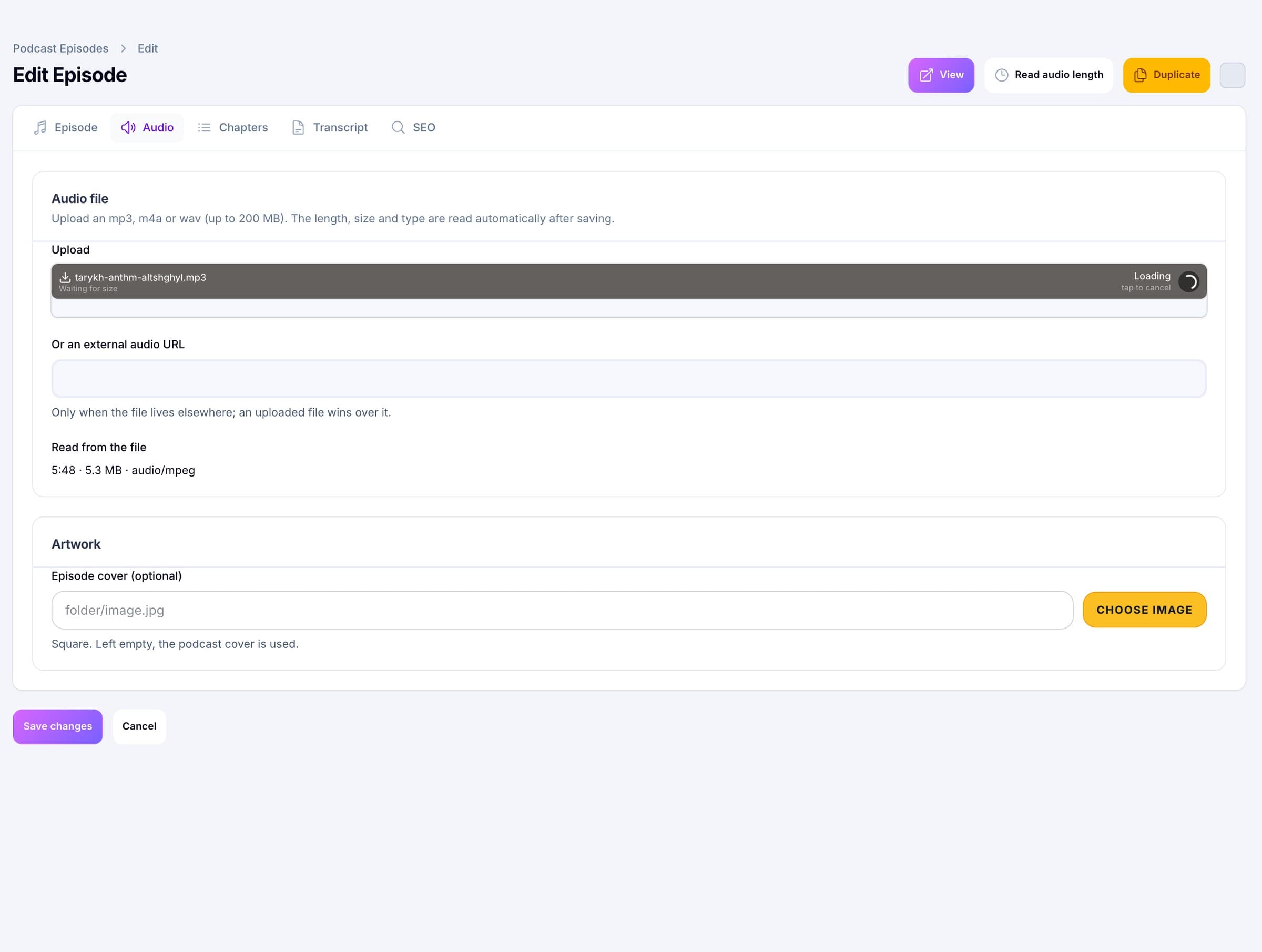Select the Audio tab
This screenshot has width=1262, height=952.
[x=147, y=127]
